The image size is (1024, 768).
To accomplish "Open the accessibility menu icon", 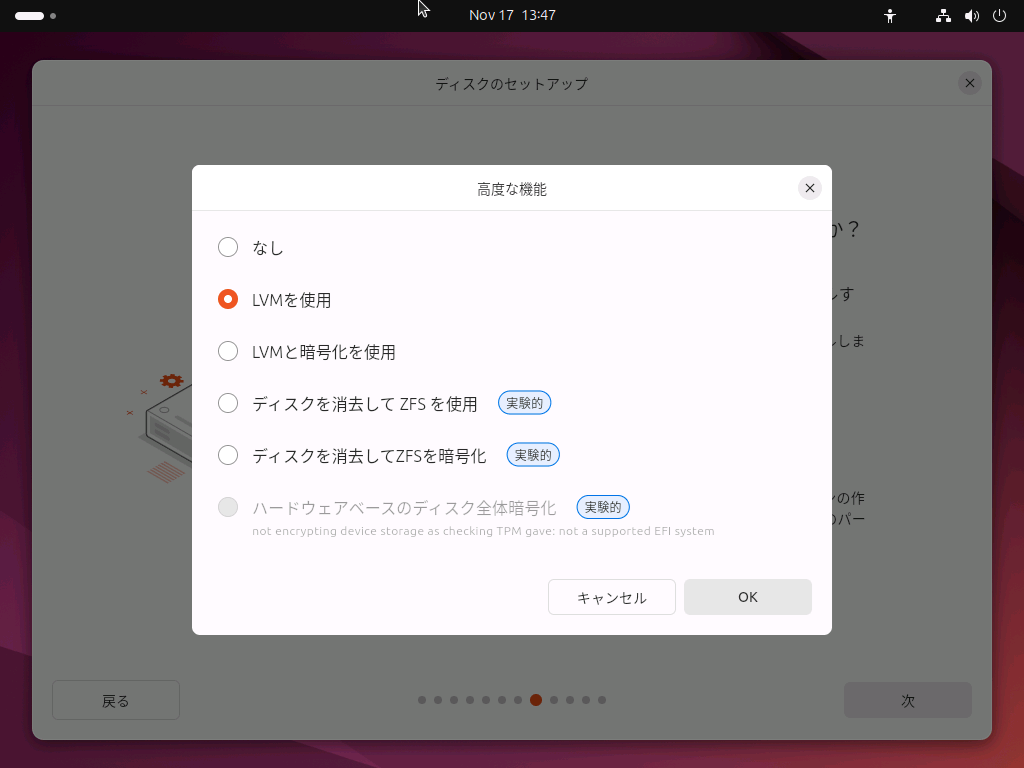I will click(890, 16).
